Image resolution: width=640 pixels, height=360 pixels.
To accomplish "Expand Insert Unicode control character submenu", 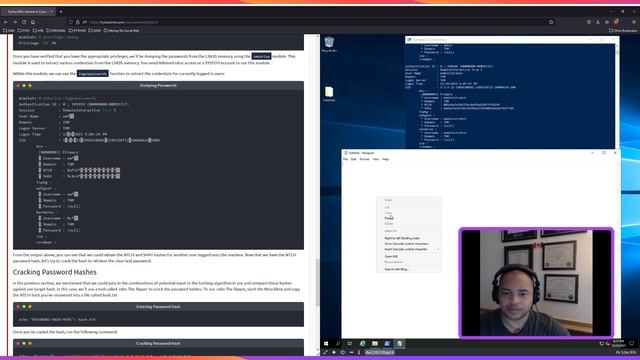I will 409,249.
